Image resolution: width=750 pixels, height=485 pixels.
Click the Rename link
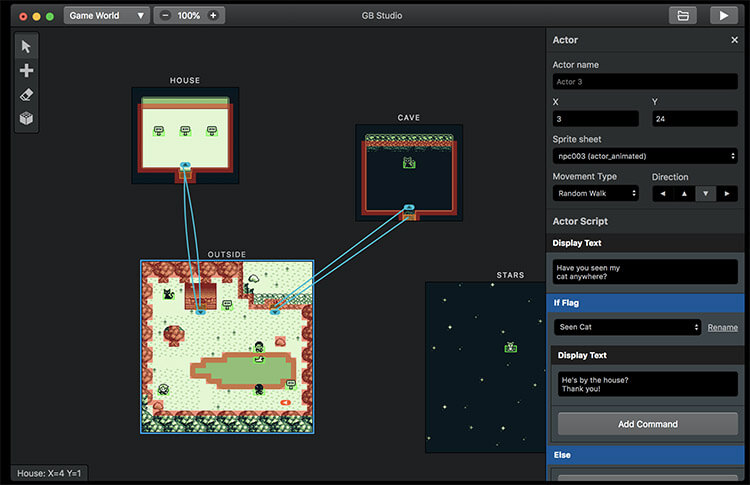[722, 328]
